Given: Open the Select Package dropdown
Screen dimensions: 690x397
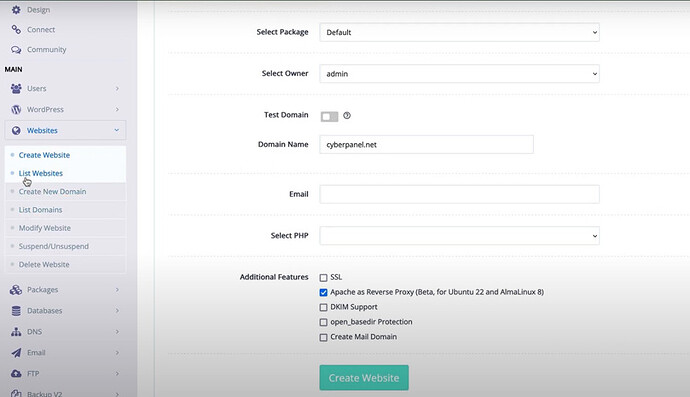Looking at the screenshot, I should (x=459, y=32).
